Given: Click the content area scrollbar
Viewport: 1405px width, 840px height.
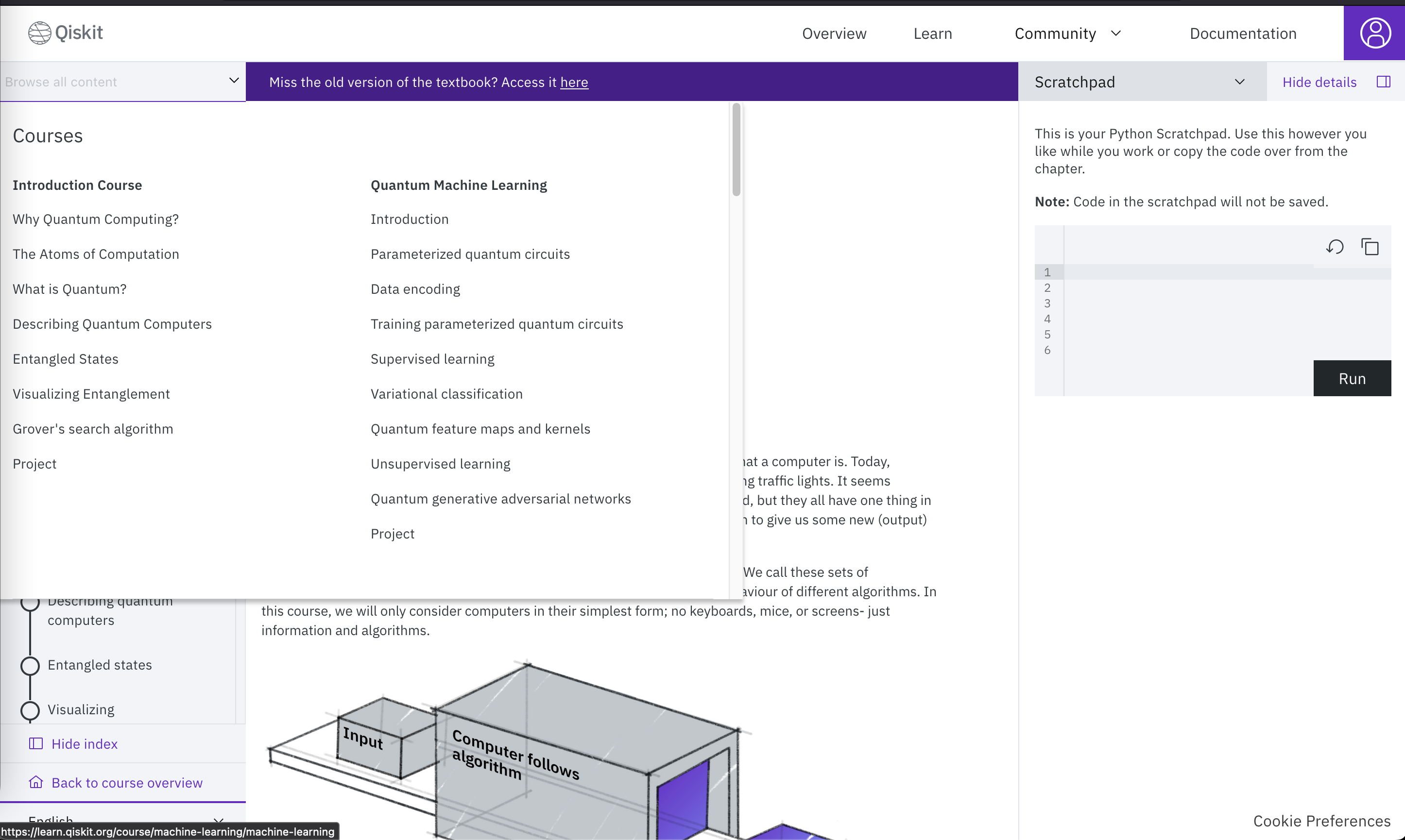Looking at the screenshot, I should click(x=736, y=148).
